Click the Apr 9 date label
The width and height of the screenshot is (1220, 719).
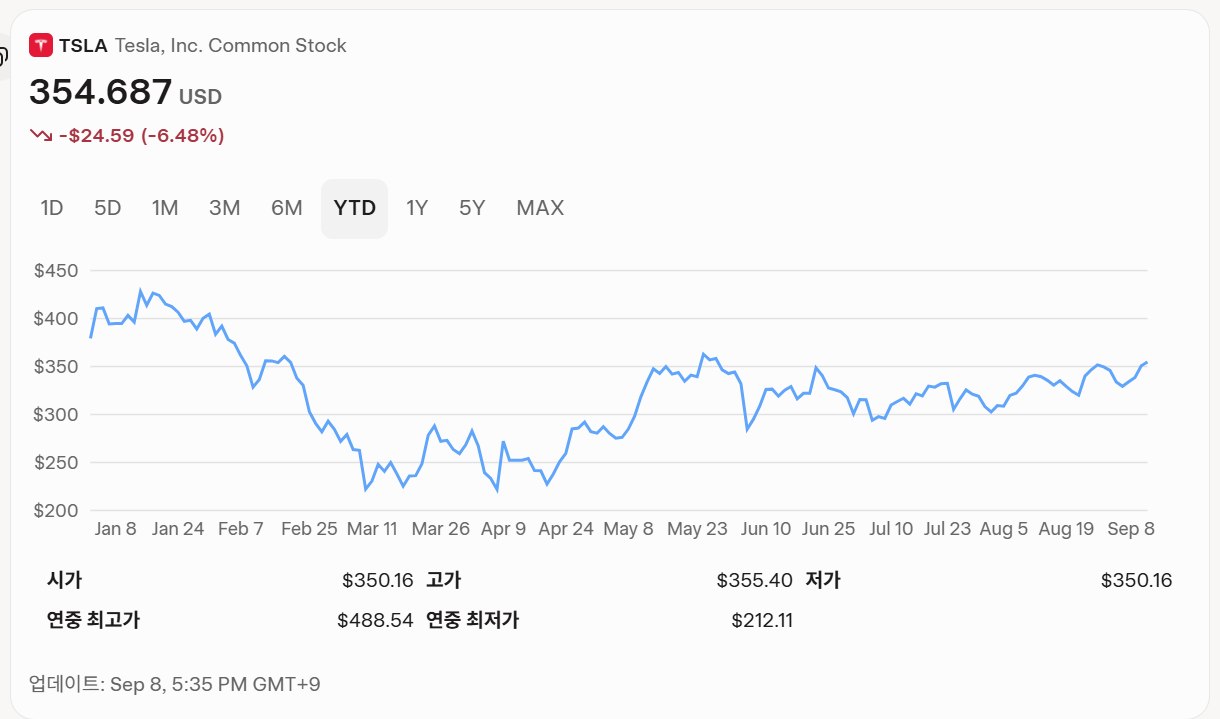(x=503, y=529)
